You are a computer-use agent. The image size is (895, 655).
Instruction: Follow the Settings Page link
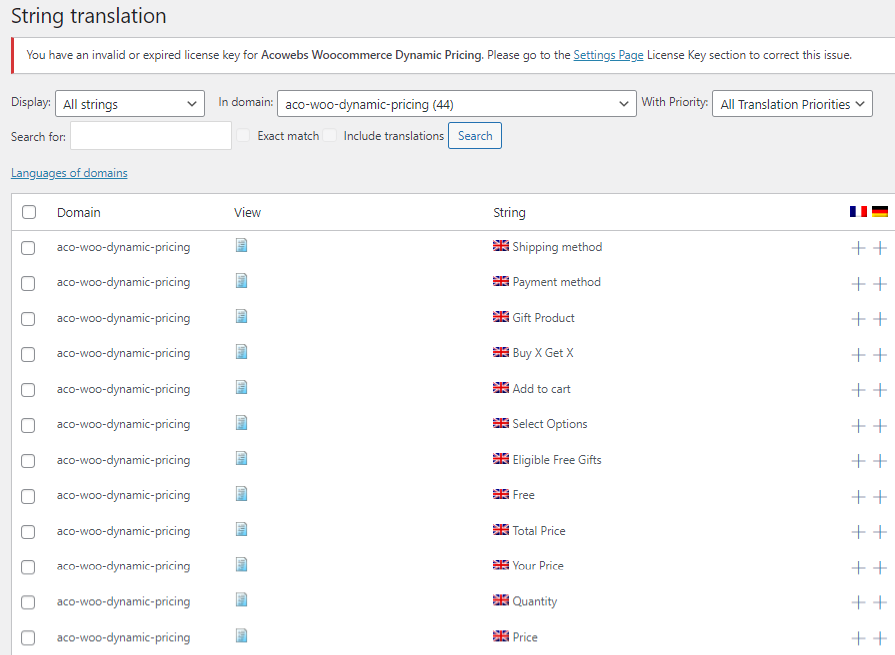coord(608,55)
